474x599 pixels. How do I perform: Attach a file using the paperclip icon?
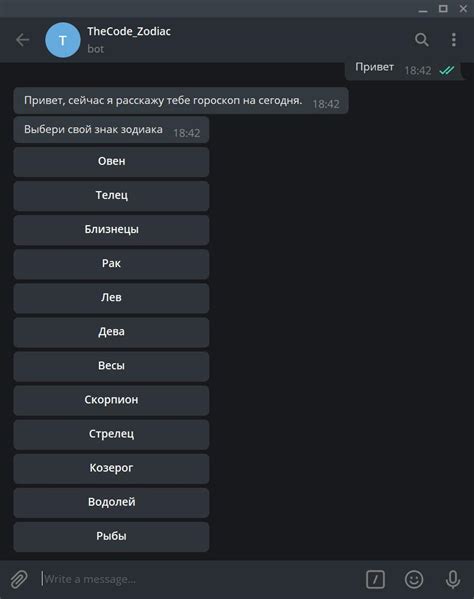18,579
